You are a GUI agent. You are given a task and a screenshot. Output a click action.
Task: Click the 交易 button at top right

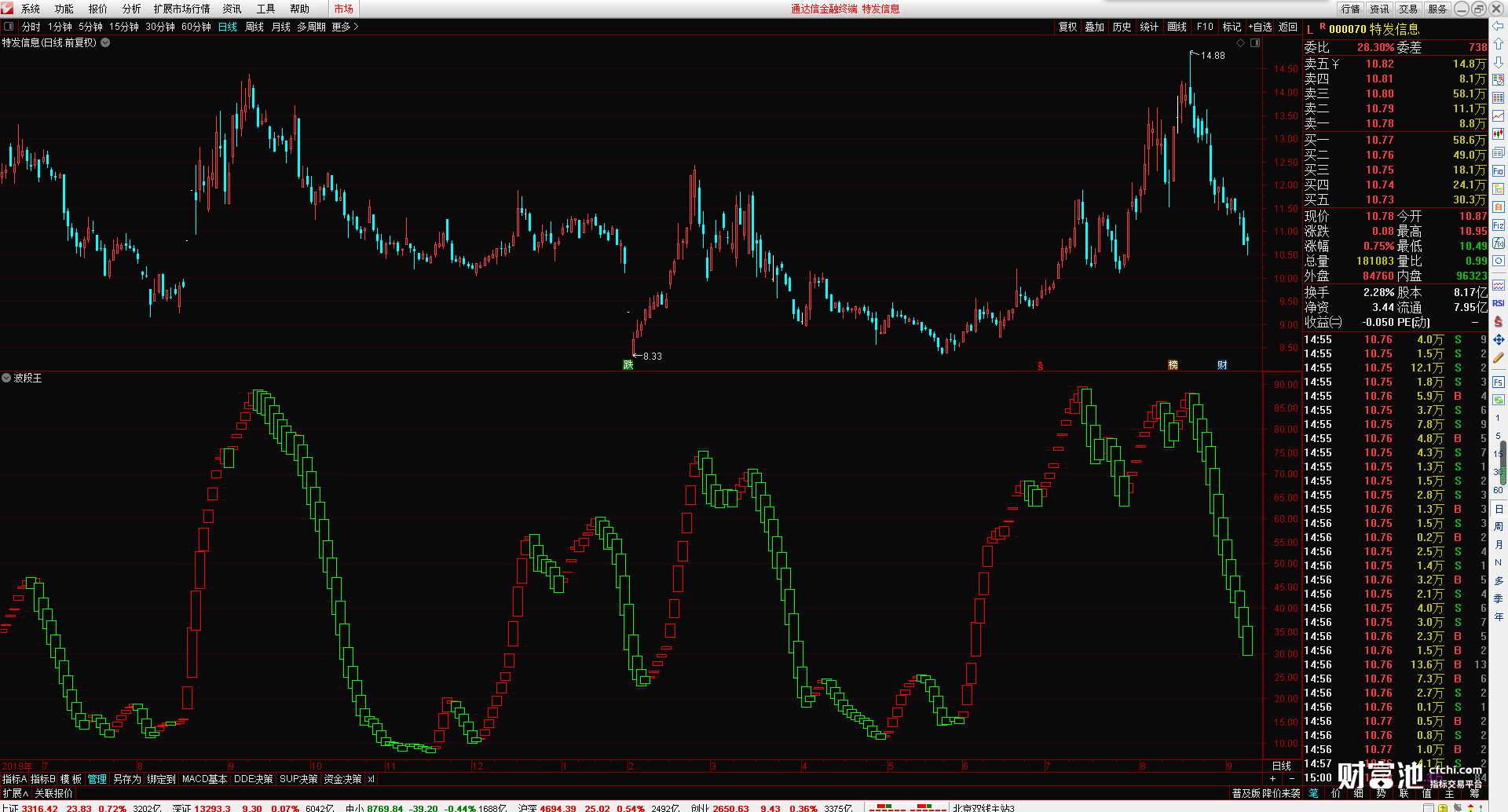[x=1408, y=9]
